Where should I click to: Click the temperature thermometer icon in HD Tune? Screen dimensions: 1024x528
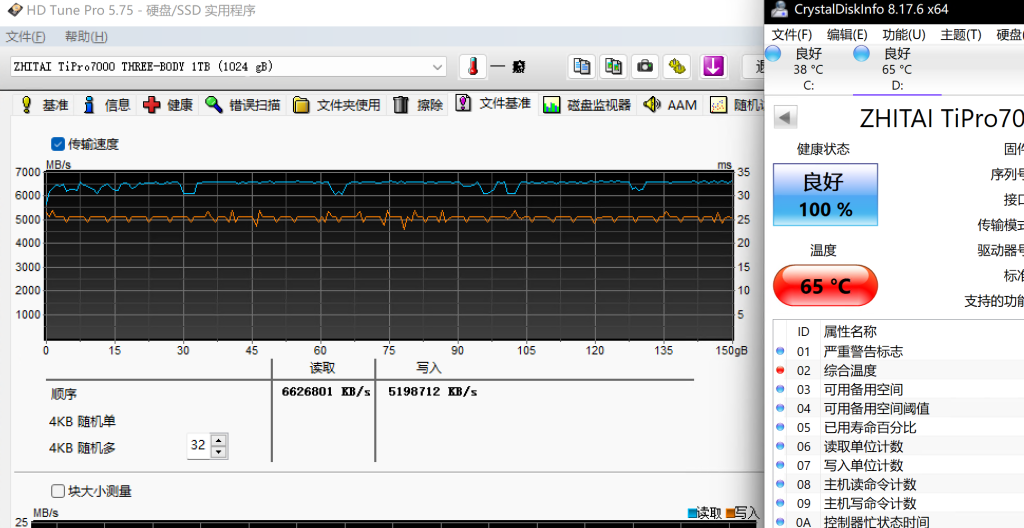[472, 66]
